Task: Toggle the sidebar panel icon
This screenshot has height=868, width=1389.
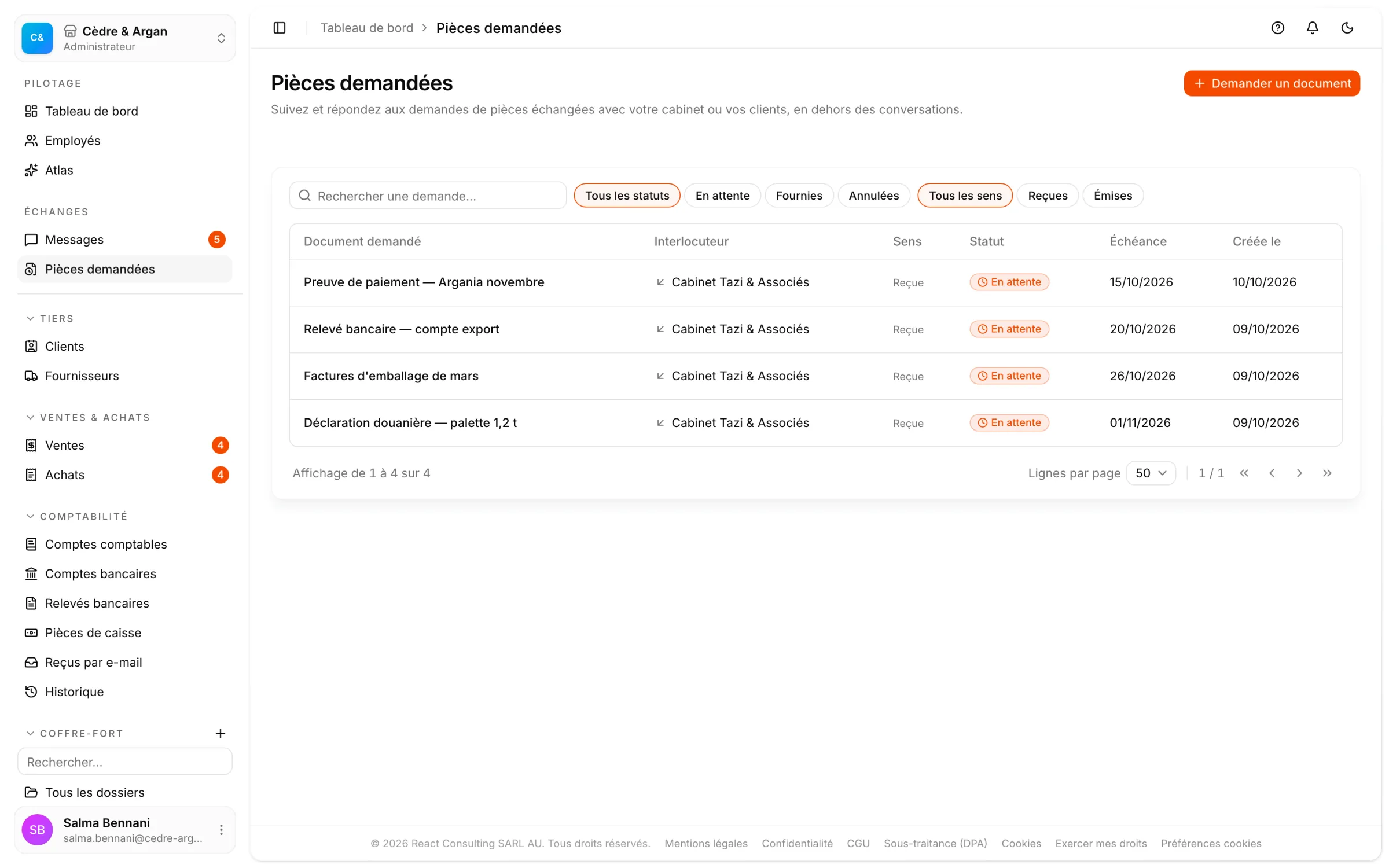Action: tap(280, 28)
